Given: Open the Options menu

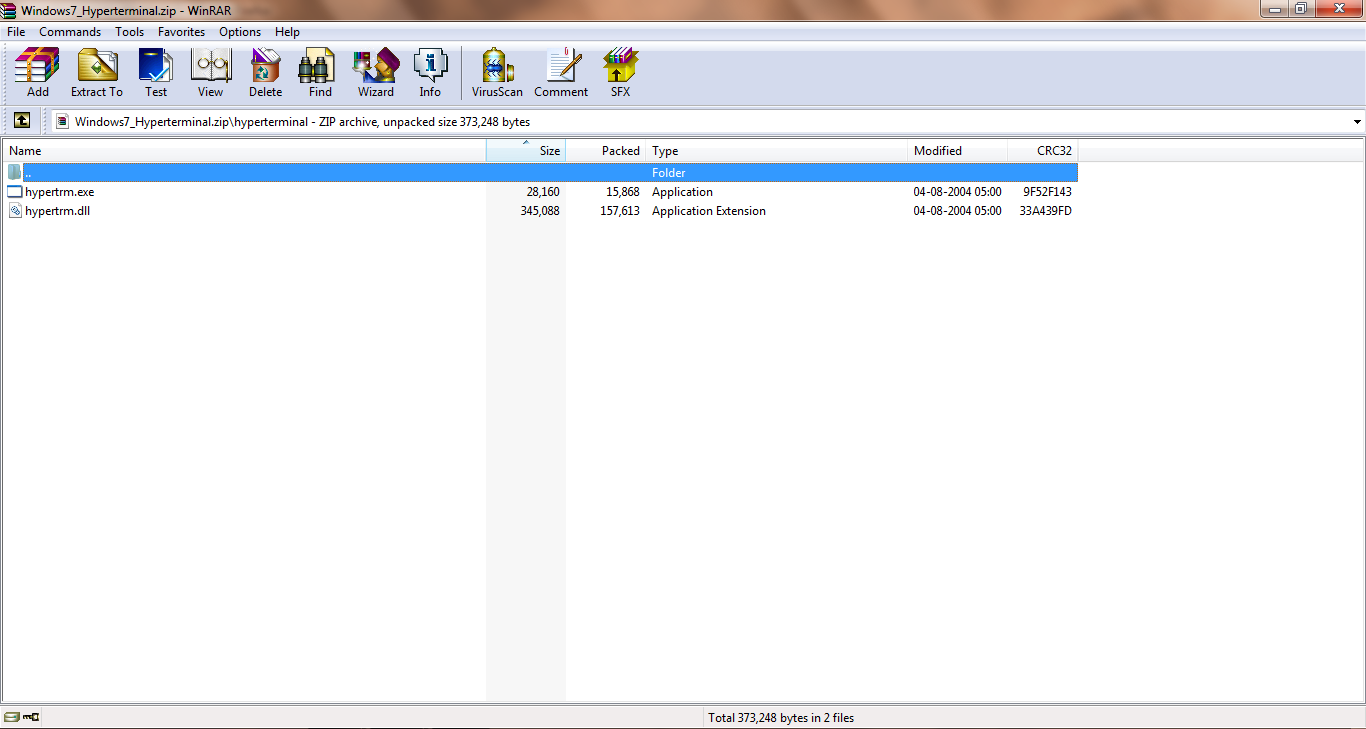Looking at the screenshot, I should [x=240, y=32].
